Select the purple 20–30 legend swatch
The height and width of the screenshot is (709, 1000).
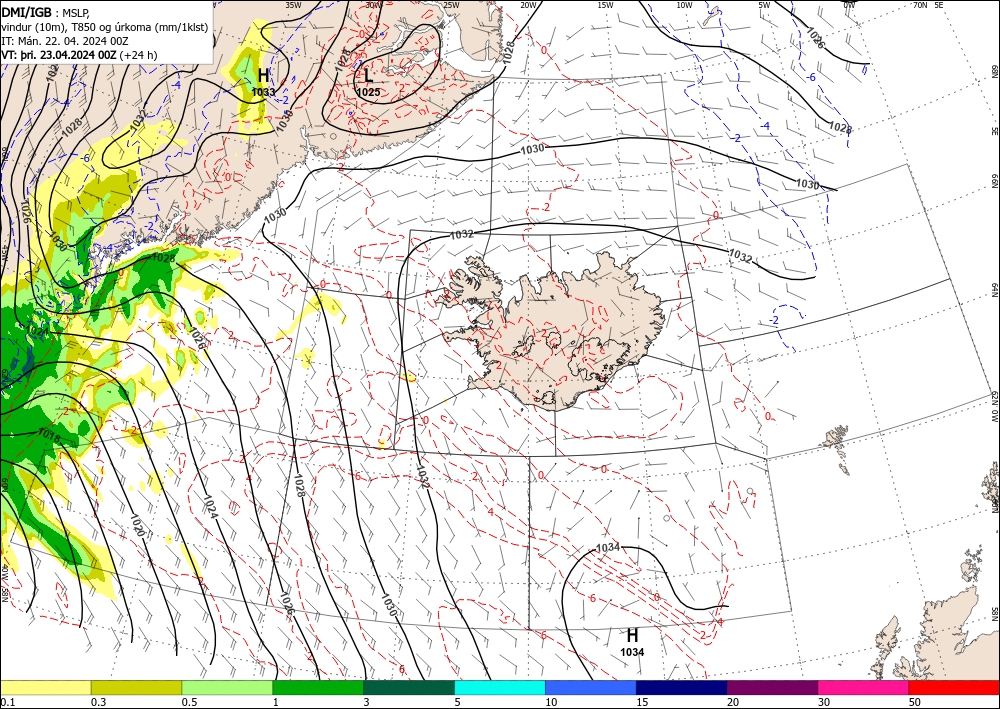point(772,687)
